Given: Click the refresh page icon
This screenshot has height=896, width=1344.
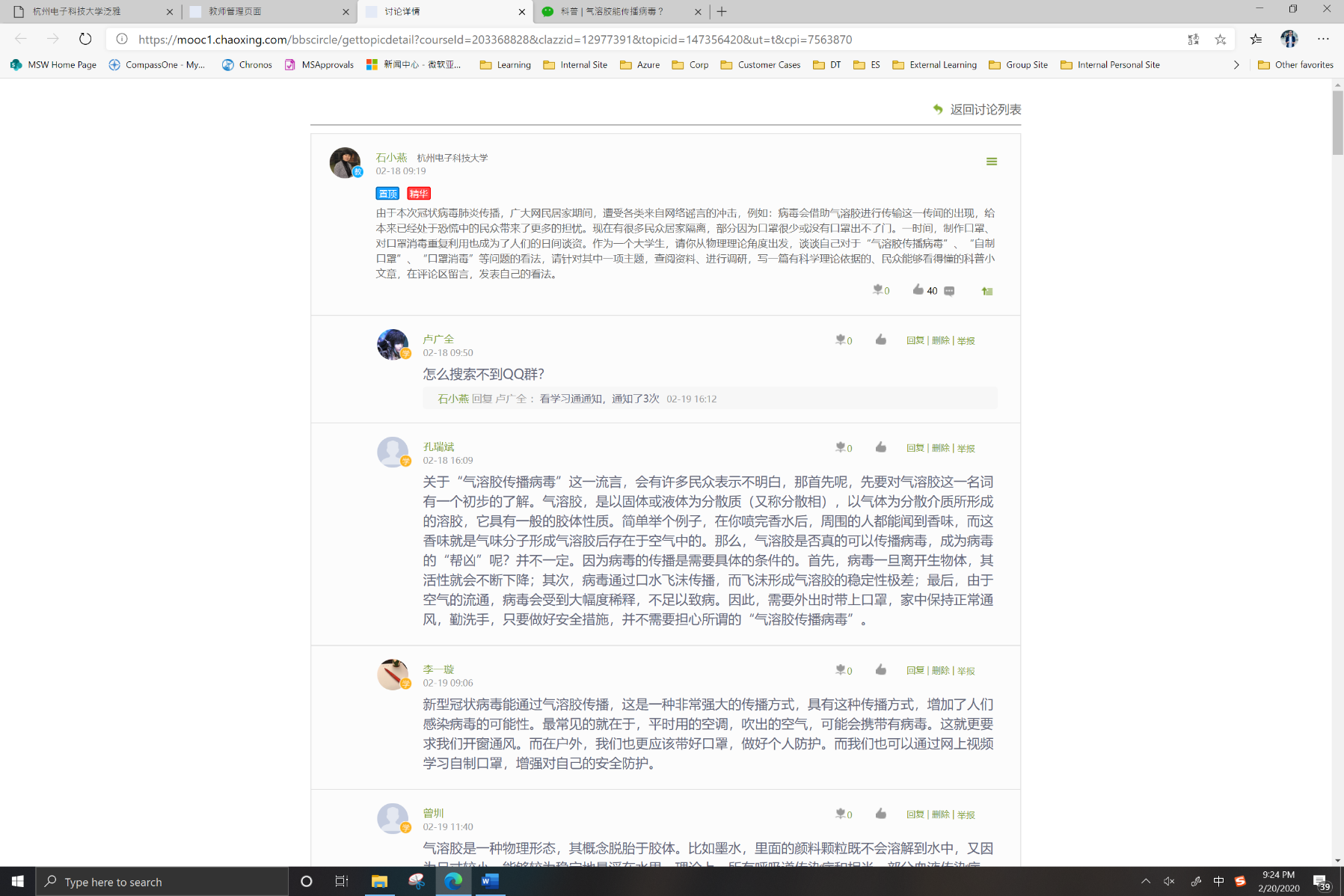Looking at the screenshot, I should pyautogui.click(x=85, y=39).
